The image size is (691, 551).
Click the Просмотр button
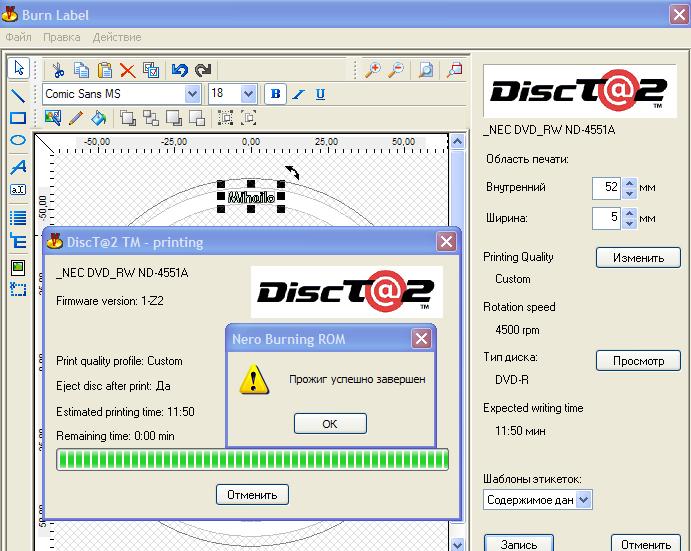click(x=638, y=361)
